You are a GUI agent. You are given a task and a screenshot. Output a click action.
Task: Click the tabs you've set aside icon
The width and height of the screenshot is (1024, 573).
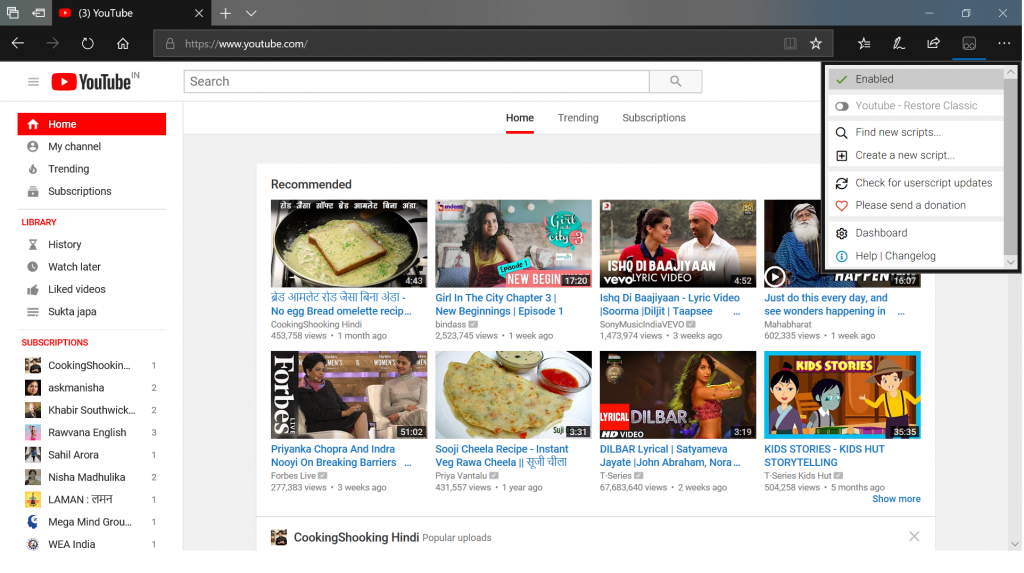point(12,13)
